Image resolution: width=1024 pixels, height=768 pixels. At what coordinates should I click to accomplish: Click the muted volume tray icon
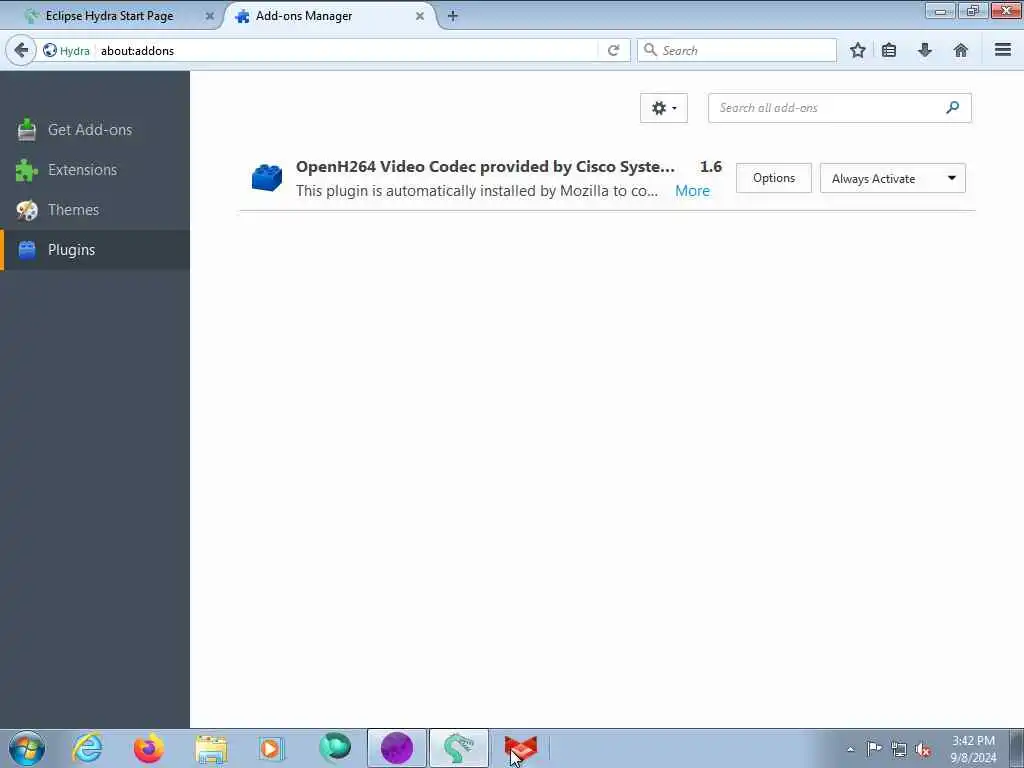click(x=923, y=750)
